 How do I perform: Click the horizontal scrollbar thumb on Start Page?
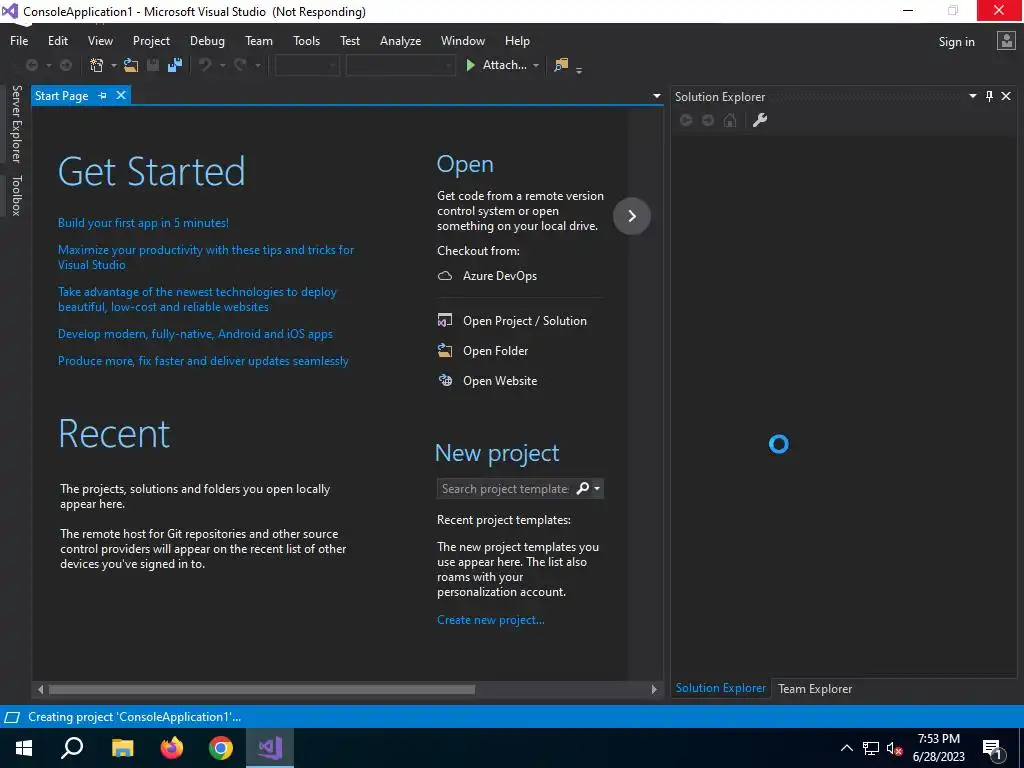pos(262,689)
